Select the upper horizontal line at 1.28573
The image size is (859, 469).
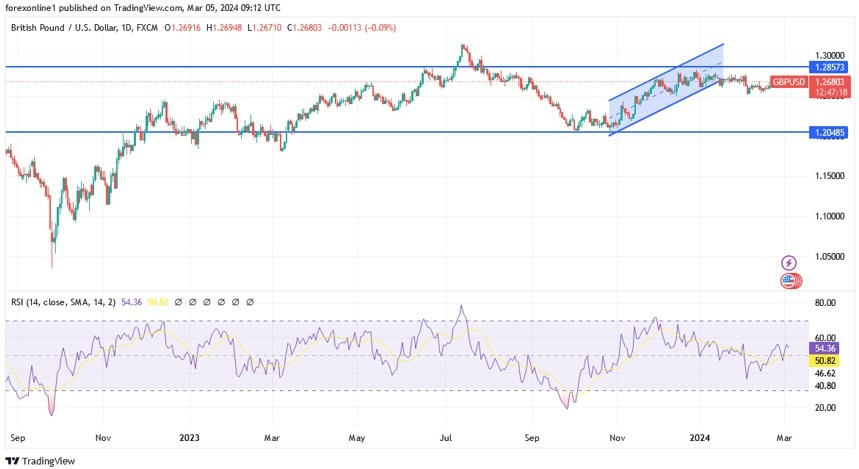click(x=405, y=67)
